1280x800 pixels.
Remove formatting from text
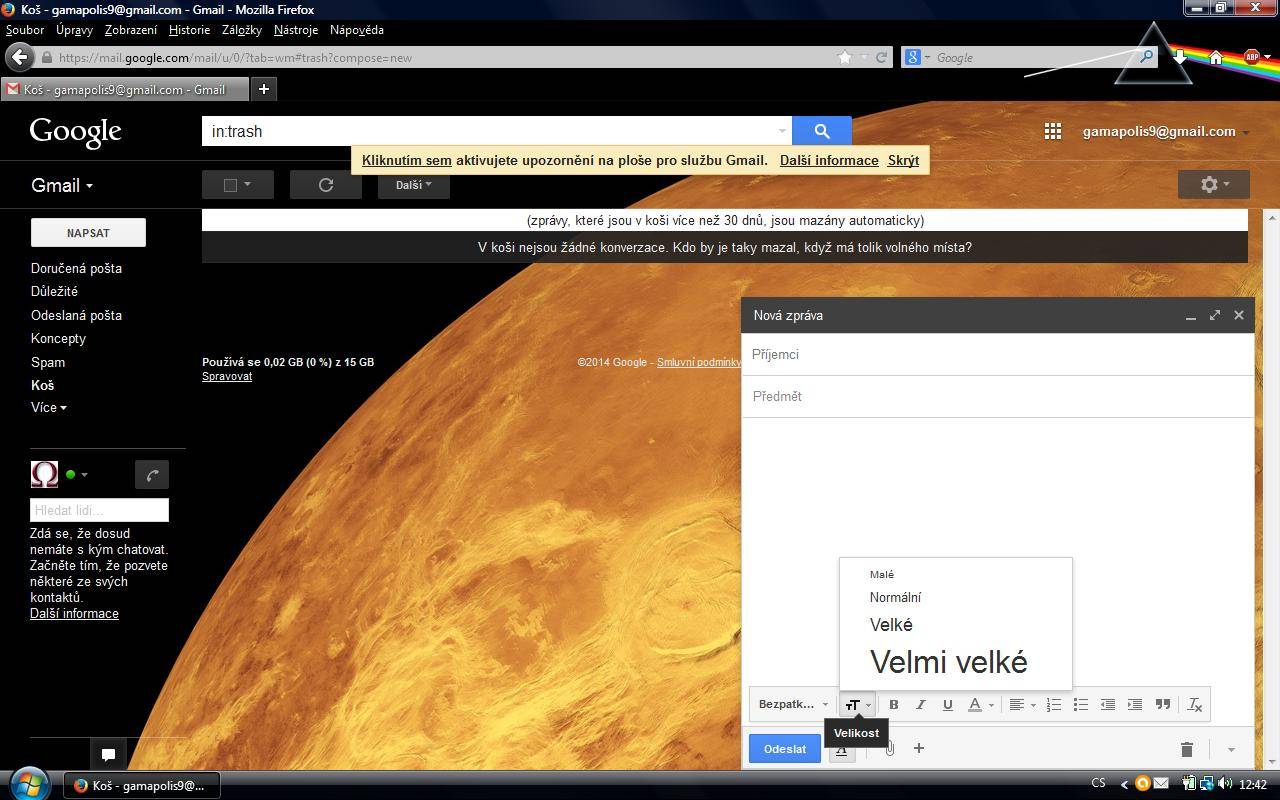pyautogui.click(x=1194, y=704)
